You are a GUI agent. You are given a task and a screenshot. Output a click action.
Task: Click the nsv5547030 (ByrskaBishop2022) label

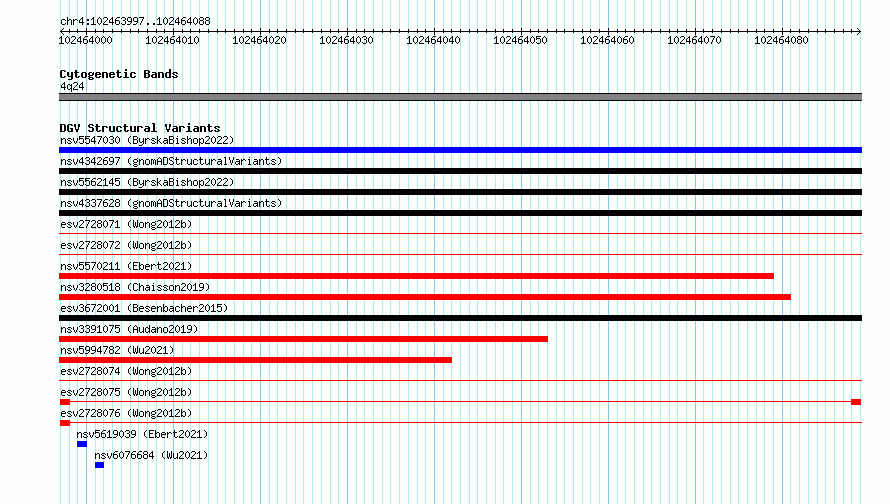pyautogui.click(x=147, y=140)
